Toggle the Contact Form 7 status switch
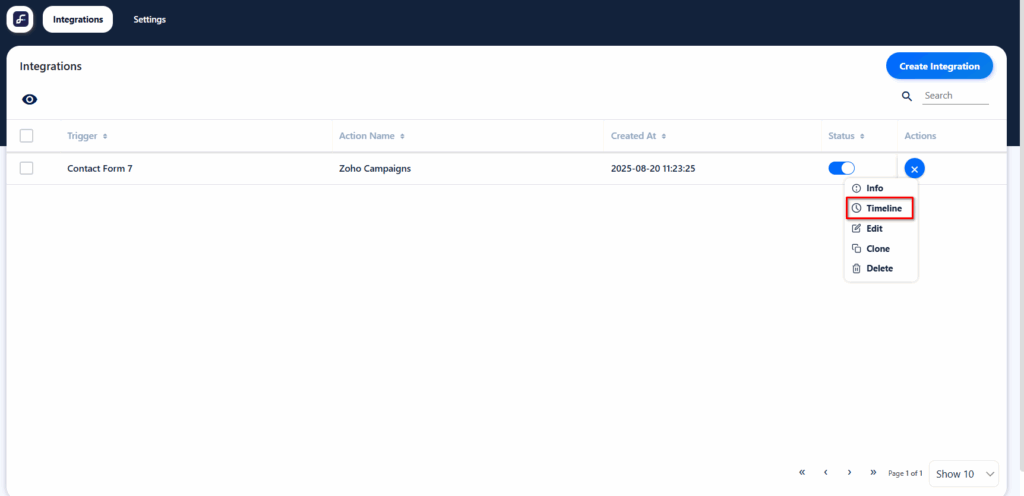Screen dimensions: 1024x496 (x=841, y=168)
